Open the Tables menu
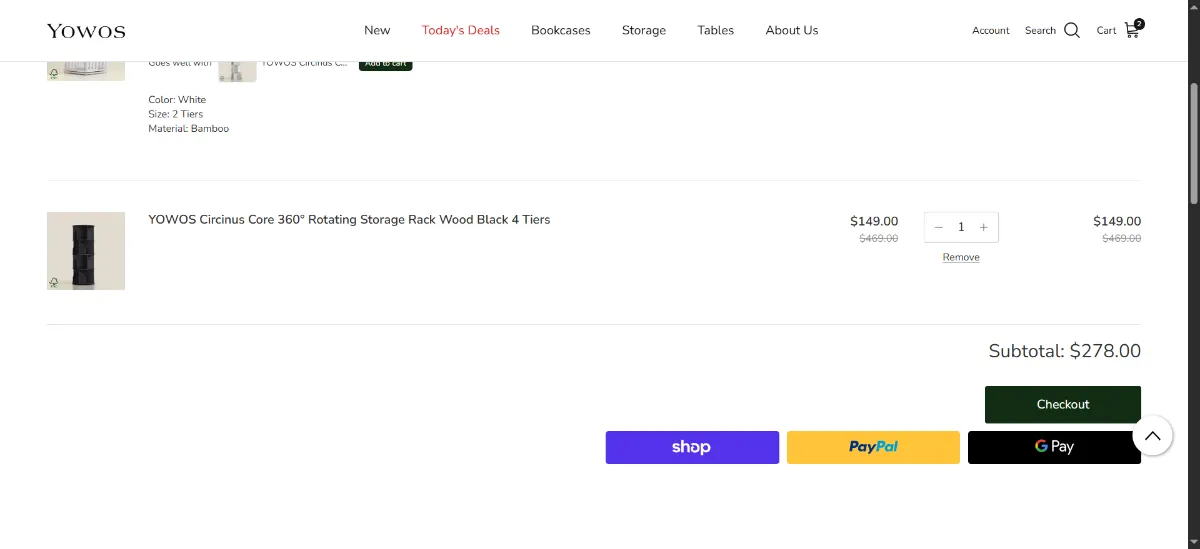The image size is (1200, 549). tap(716, 30)
